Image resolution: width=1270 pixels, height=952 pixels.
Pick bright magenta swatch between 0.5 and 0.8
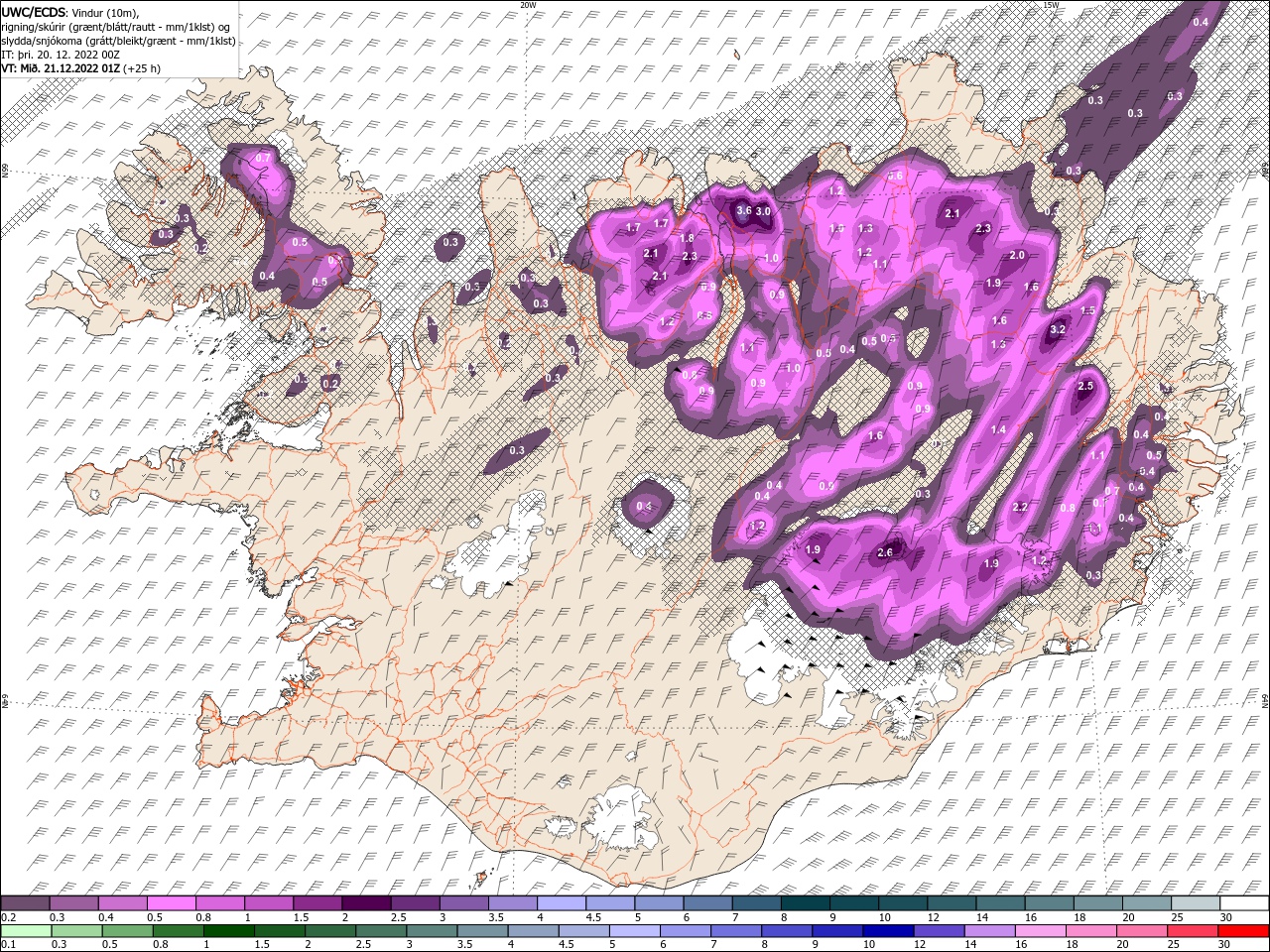coord(171,903)
